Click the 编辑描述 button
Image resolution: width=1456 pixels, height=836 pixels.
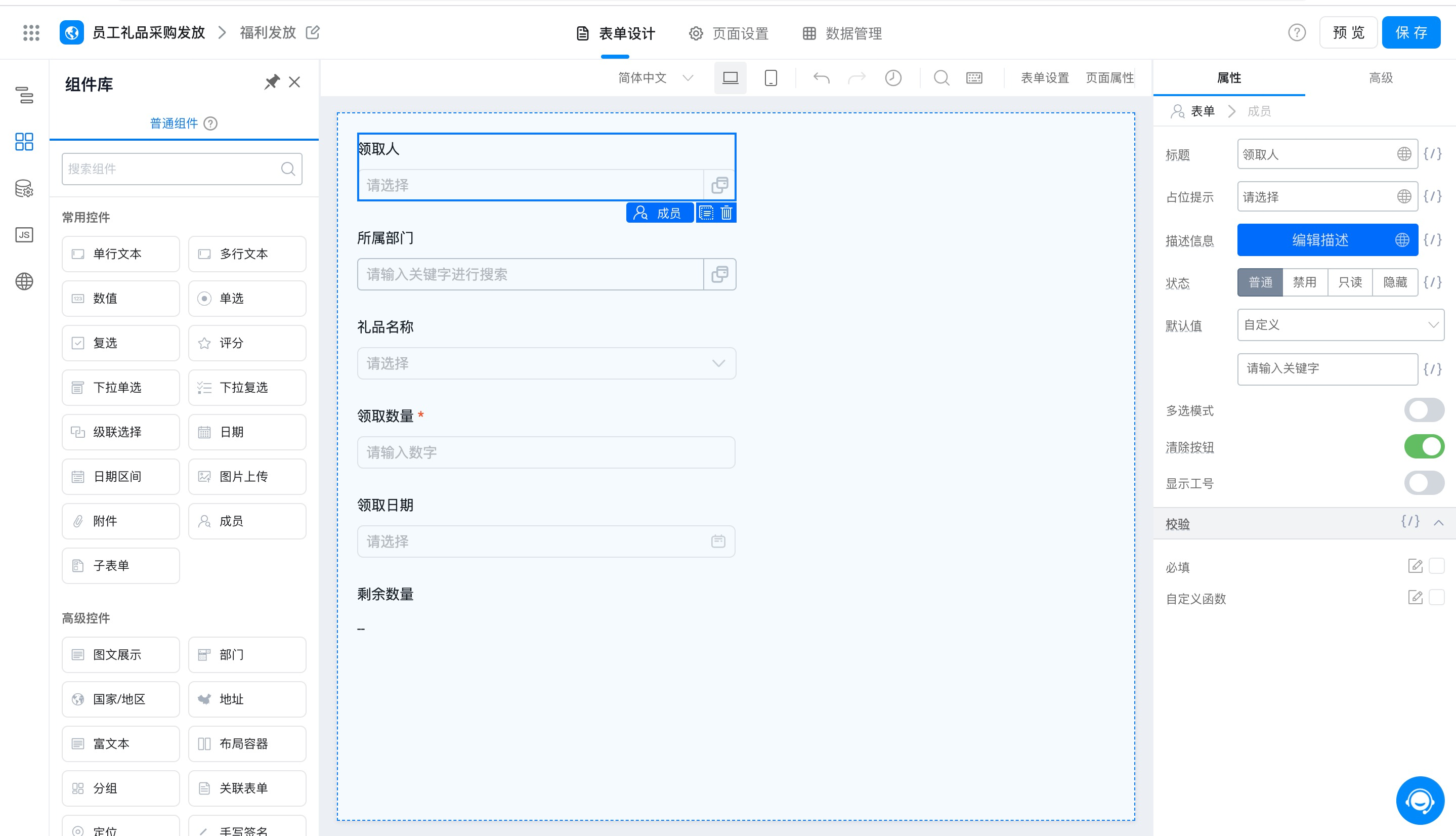(x=1327, y=240)
